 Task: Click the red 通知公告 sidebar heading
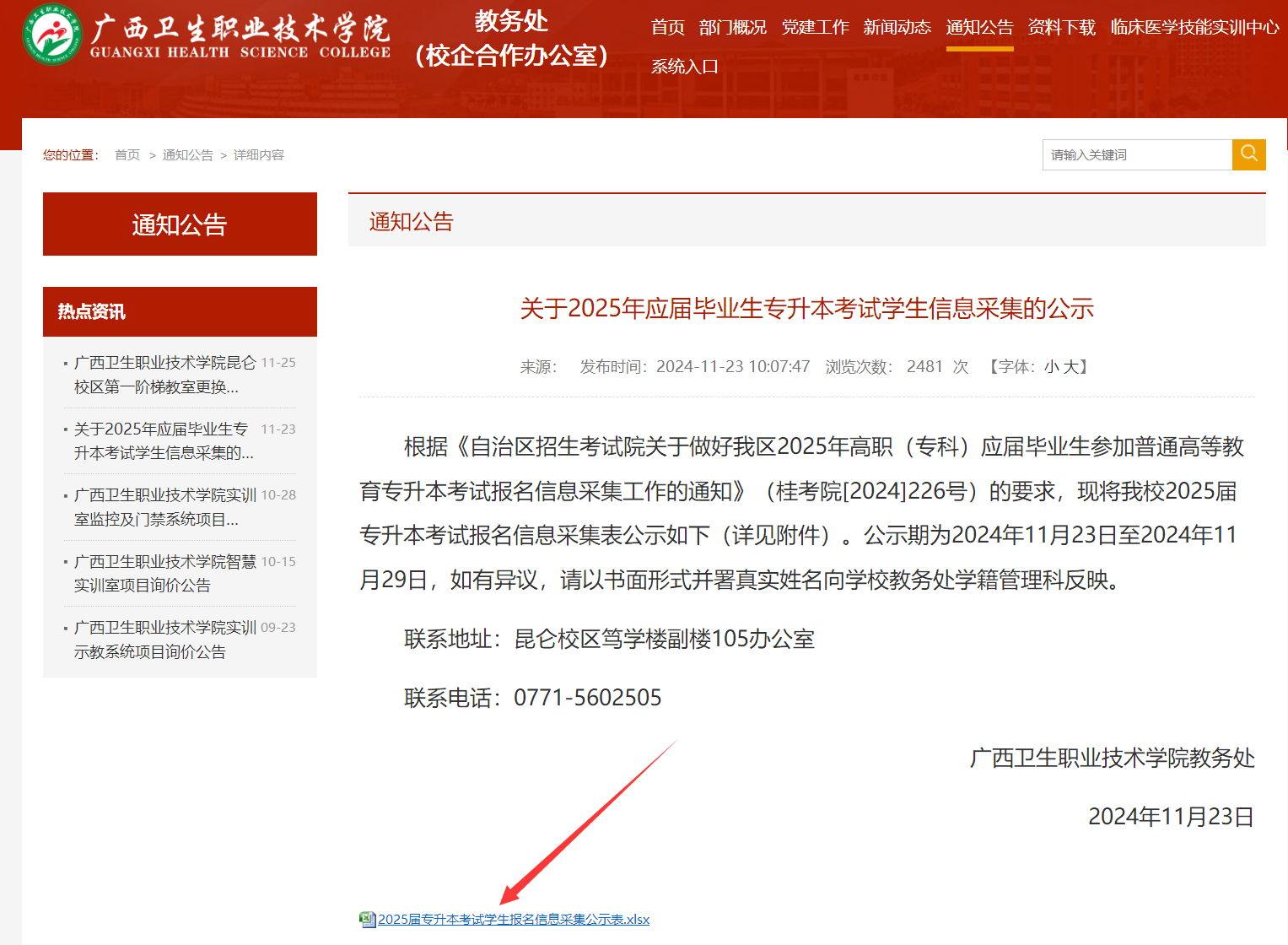point(180,224)
